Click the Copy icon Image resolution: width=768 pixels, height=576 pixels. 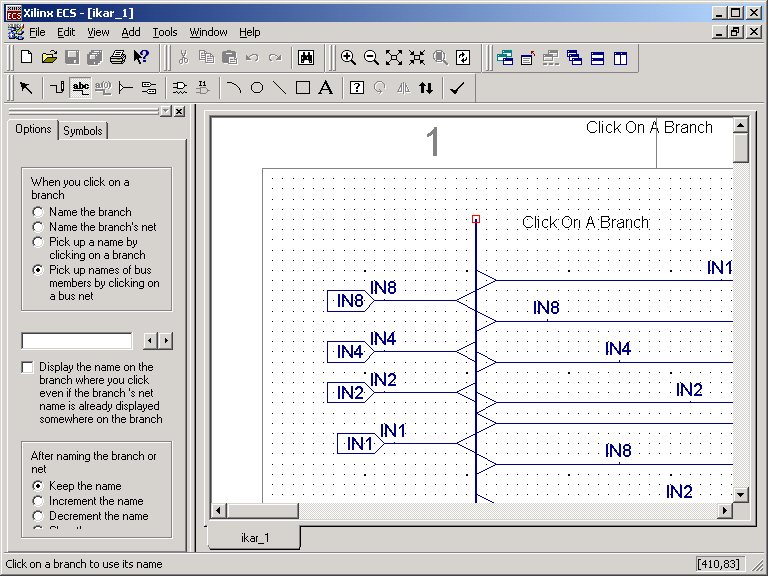tap(206, 58)
